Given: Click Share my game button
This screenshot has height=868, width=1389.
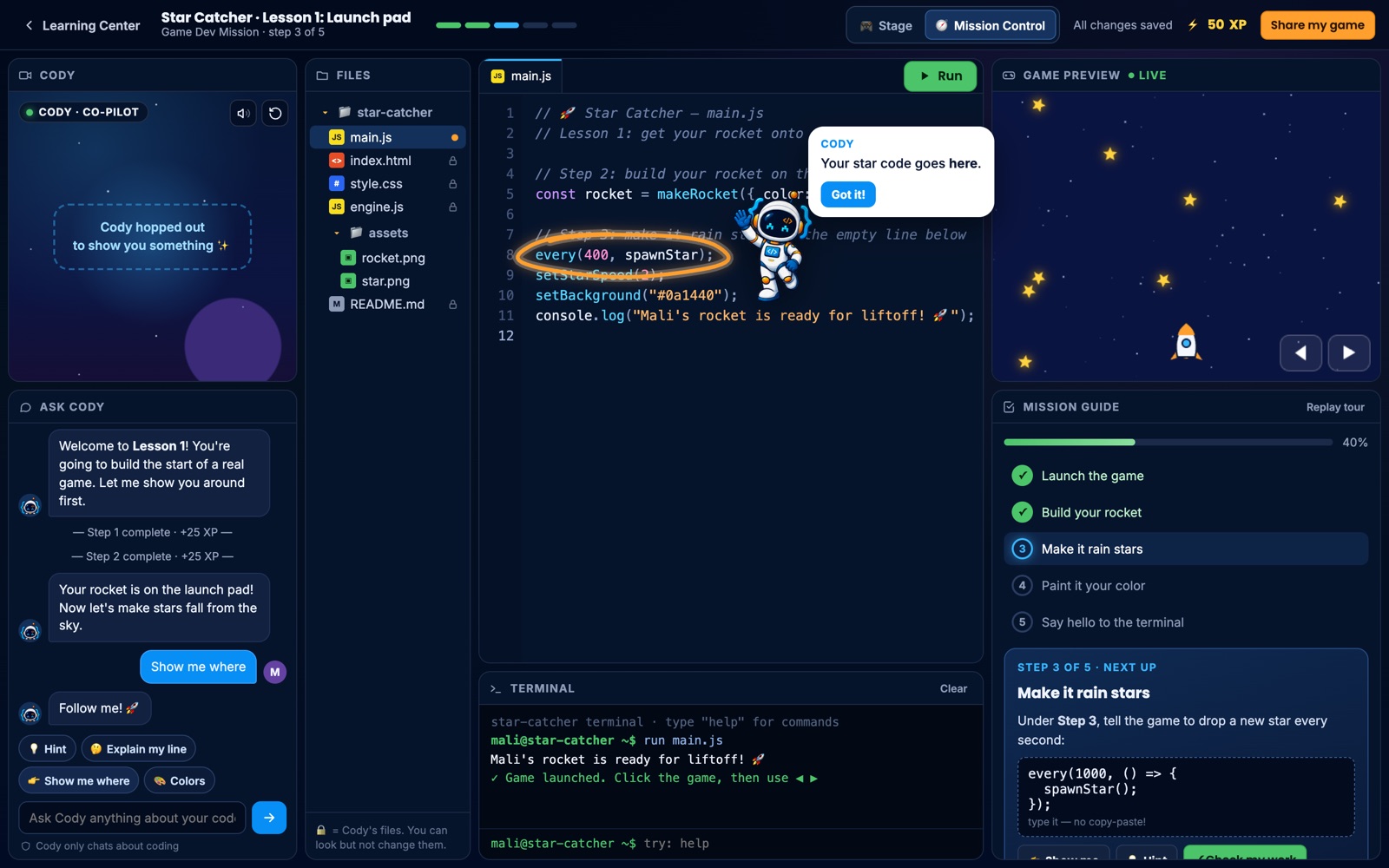Looking at the screenshot, I should point(1317,25).
